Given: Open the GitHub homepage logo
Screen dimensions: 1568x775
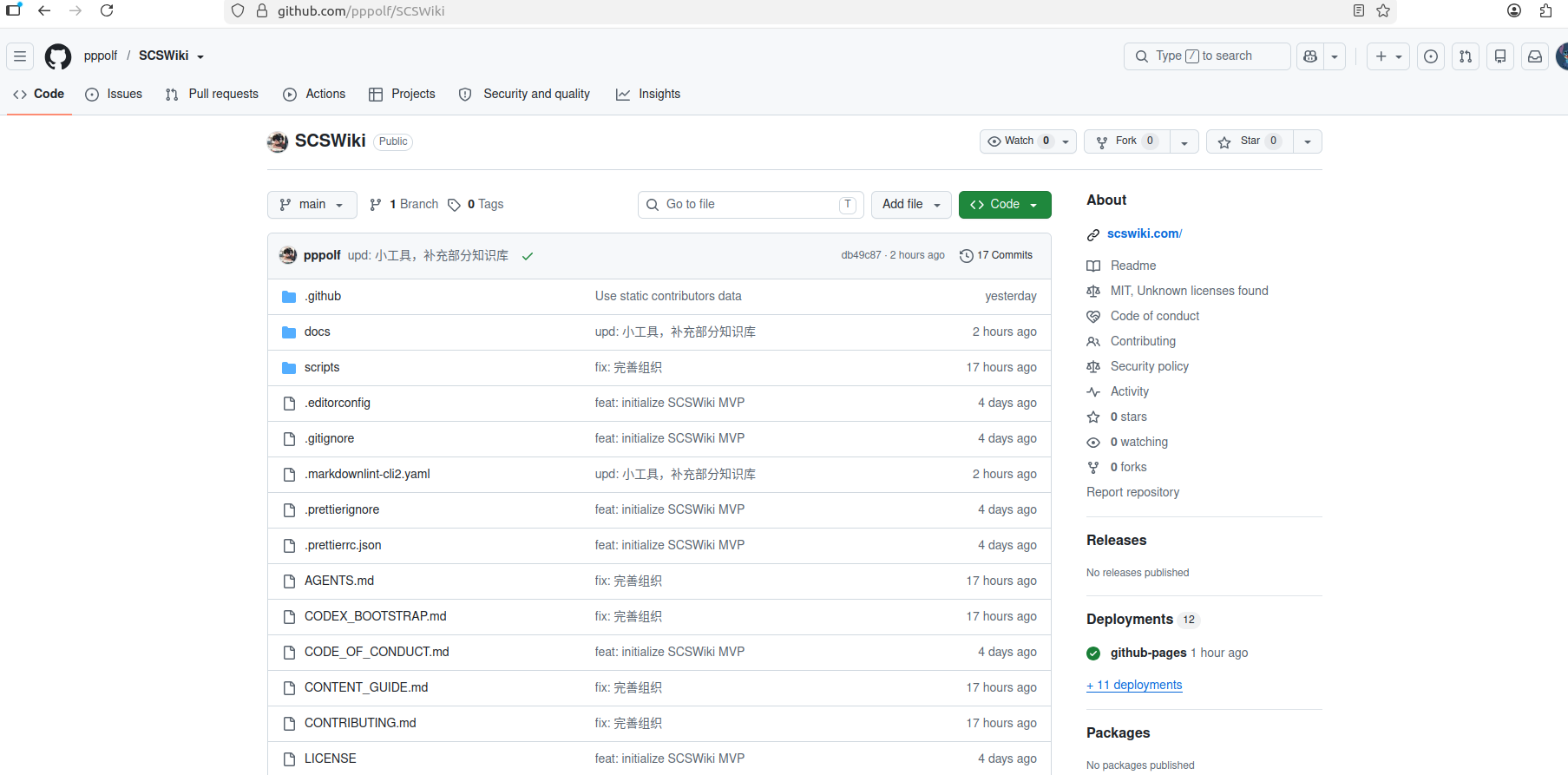Looking at the screenshot, I should click(58, 56).
